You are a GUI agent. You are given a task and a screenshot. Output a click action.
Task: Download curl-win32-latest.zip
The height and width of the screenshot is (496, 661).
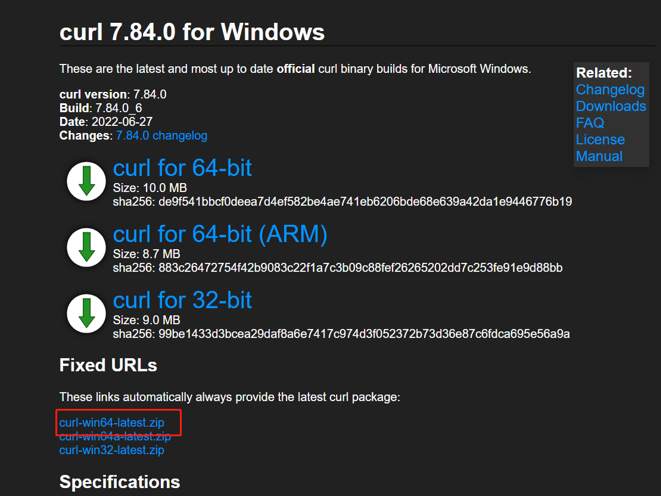112,450
